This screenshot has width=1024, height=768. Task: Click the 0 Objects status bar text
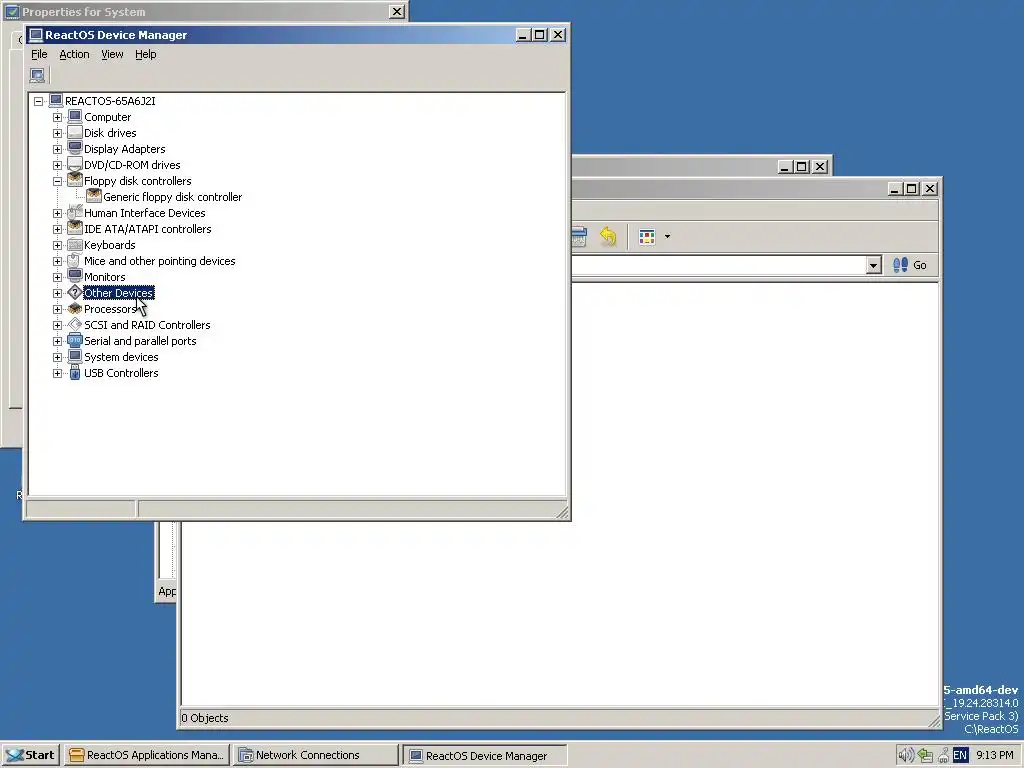click(x=205, y=718)
